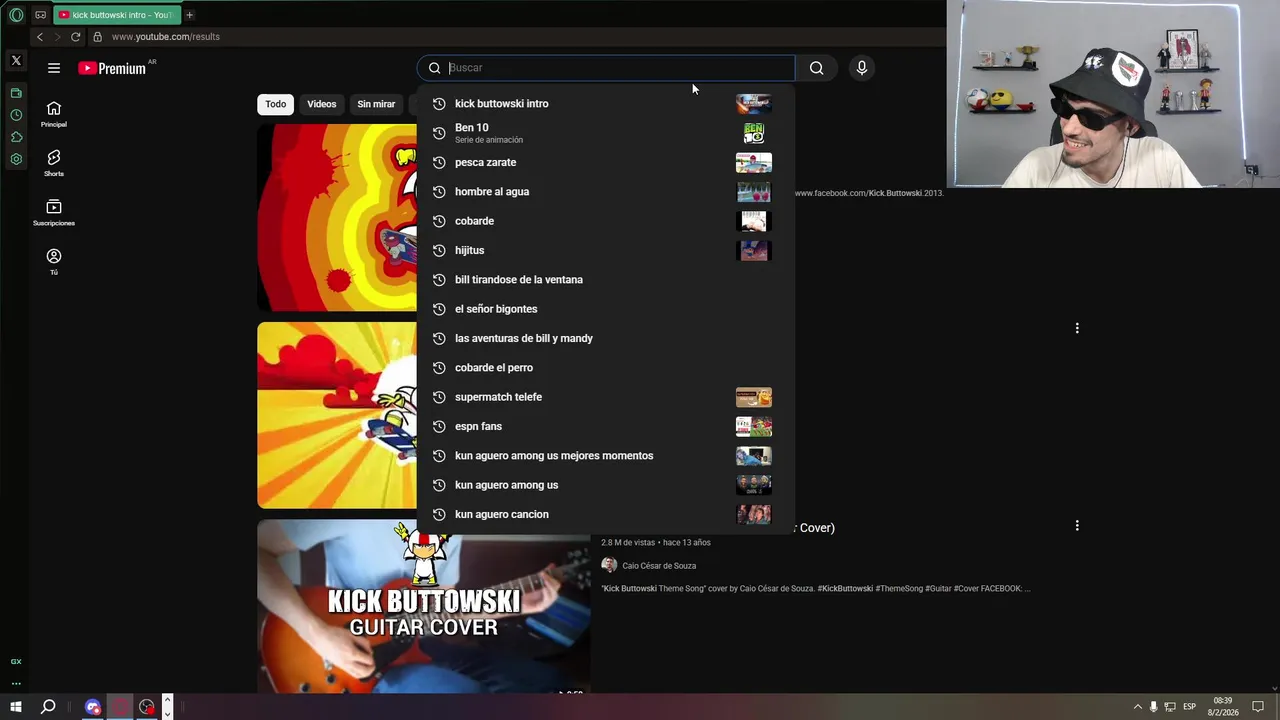This screenshot has width=1280, height=720.
Task: Open the Kick Buttowski Guitar Cover thumbnail
Action: click(423, 606)
